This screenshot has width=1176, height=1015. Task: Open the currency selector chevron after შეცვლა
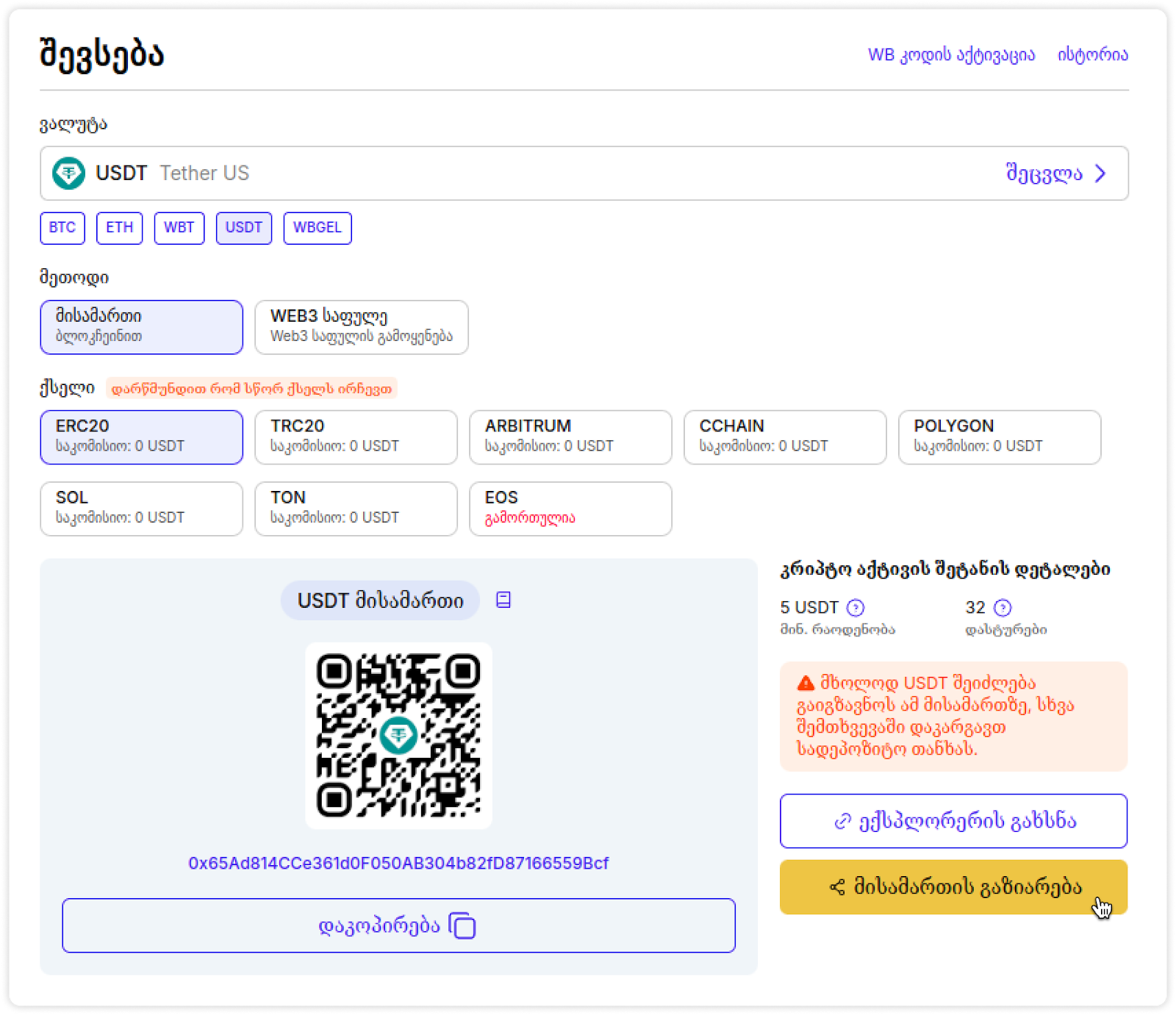(x=1100, y=173)
